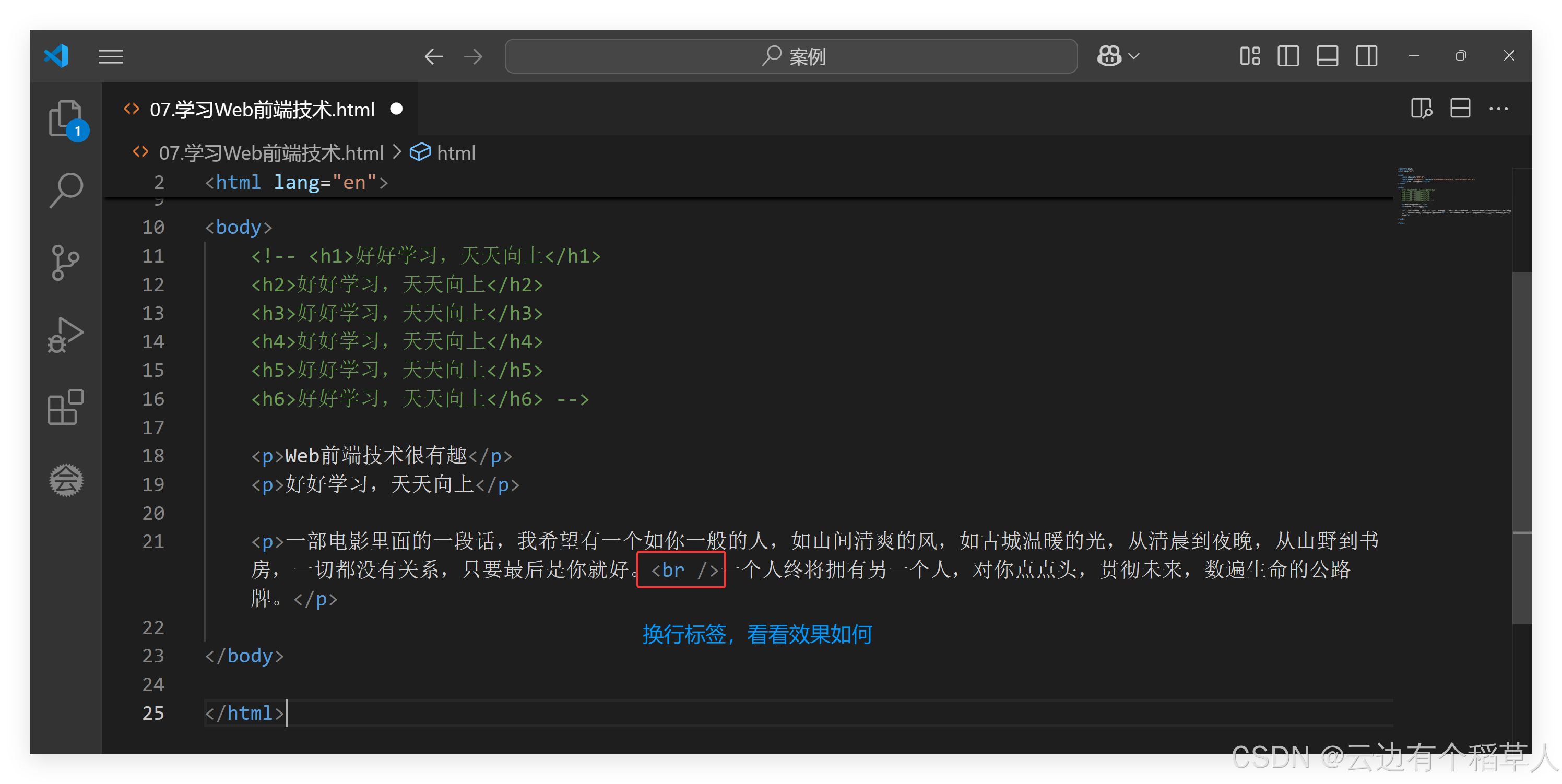
Task: Click the file name in breadcrumb bar
Action: click(x=271, y=153)
